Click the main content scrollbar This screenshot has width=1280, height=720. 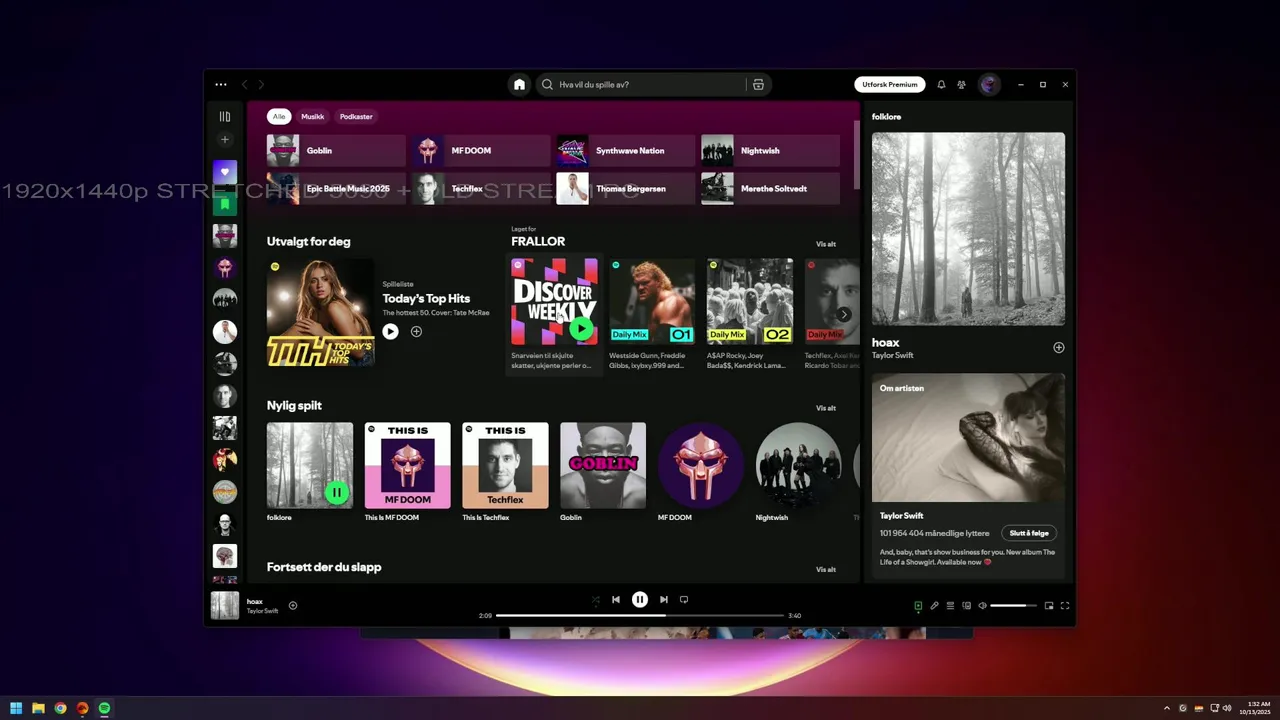tap(856, 155)
